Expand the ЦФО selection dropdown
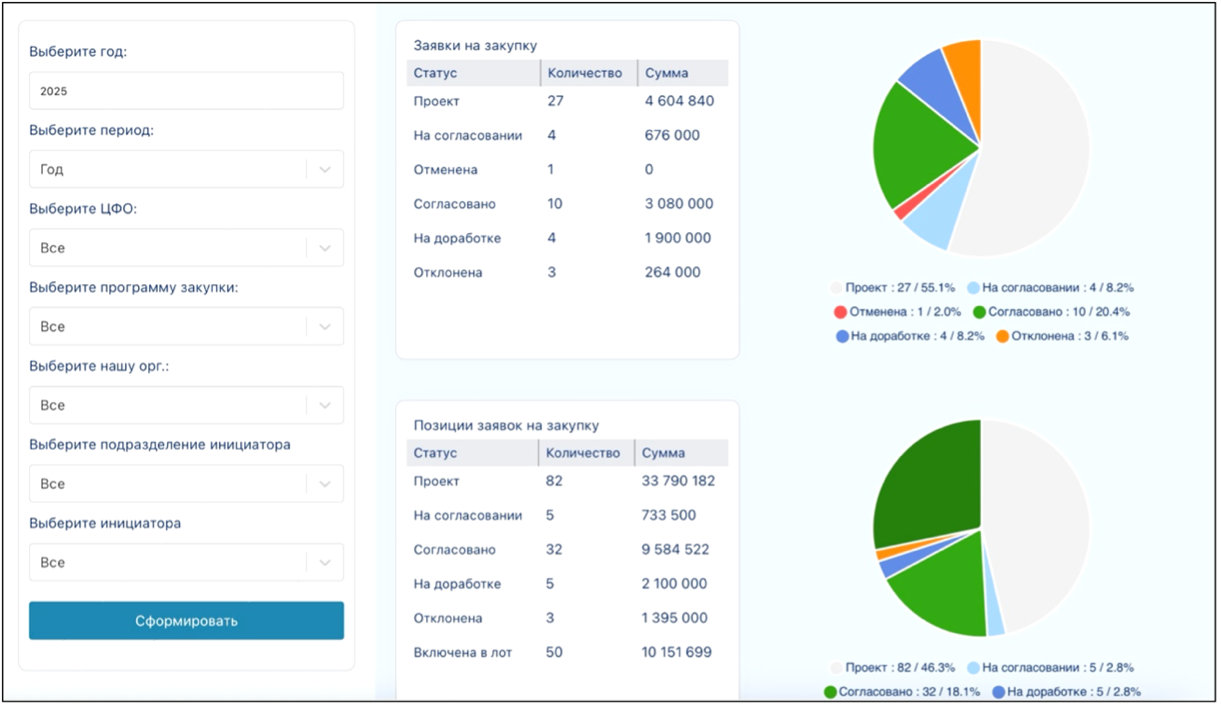Screen dimensions: 1221x708 (186, 248)
